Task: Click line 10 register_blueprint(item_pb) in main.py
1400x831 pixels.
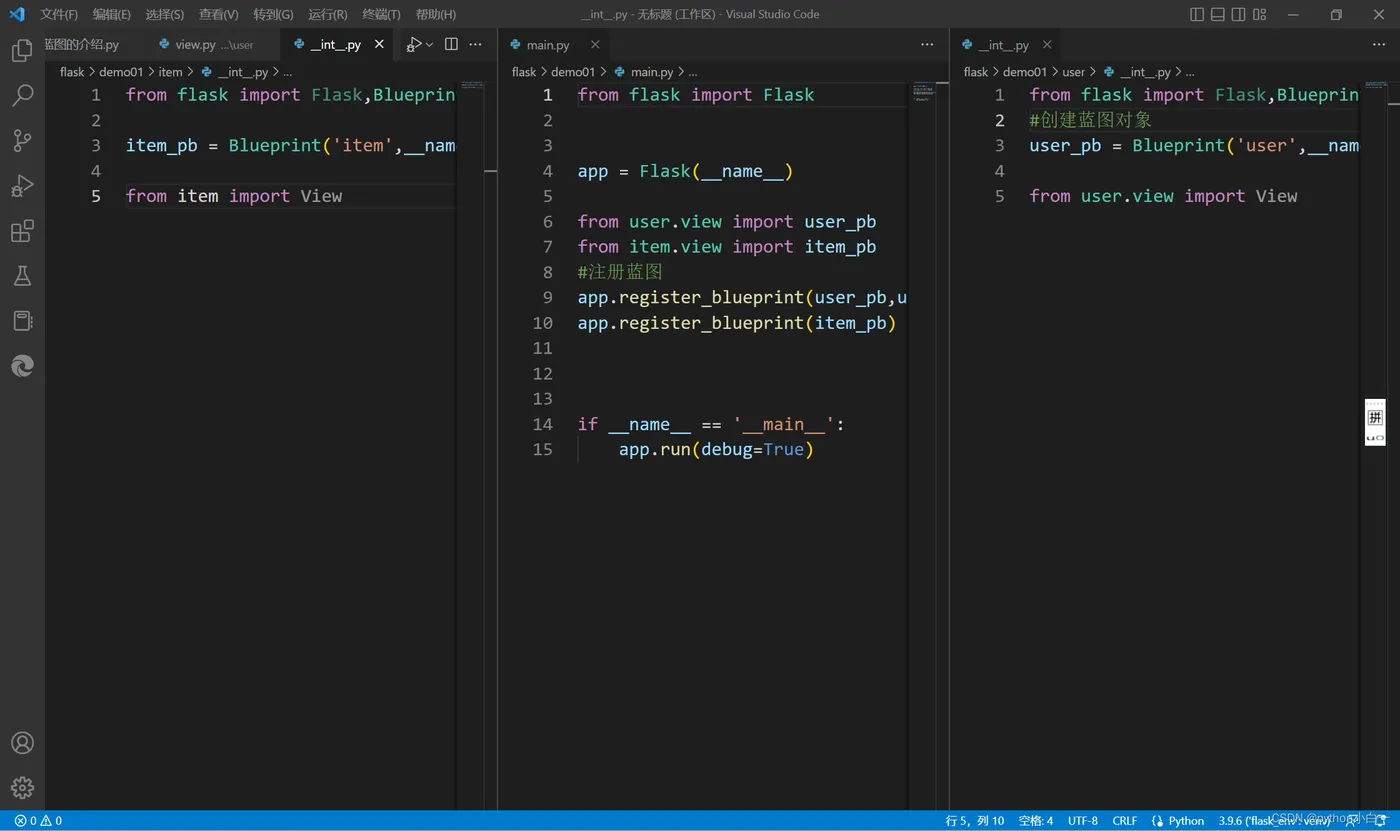Action: [x=737, y=323]
